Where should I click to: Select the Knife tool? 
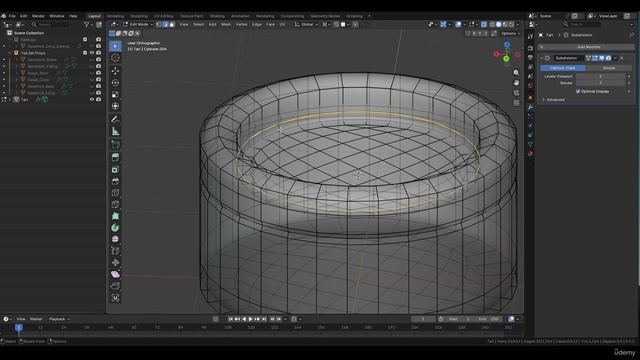116,204
